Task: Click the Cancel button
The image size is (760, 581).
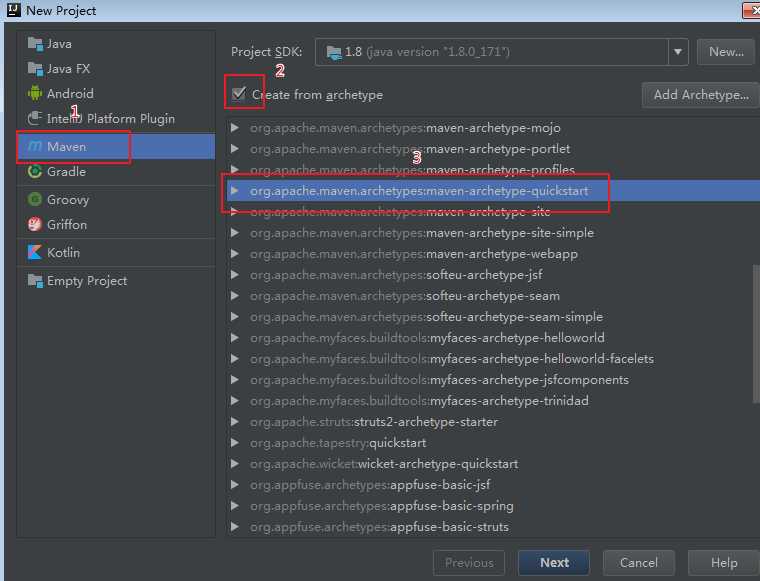Action: tap(638, 563)
